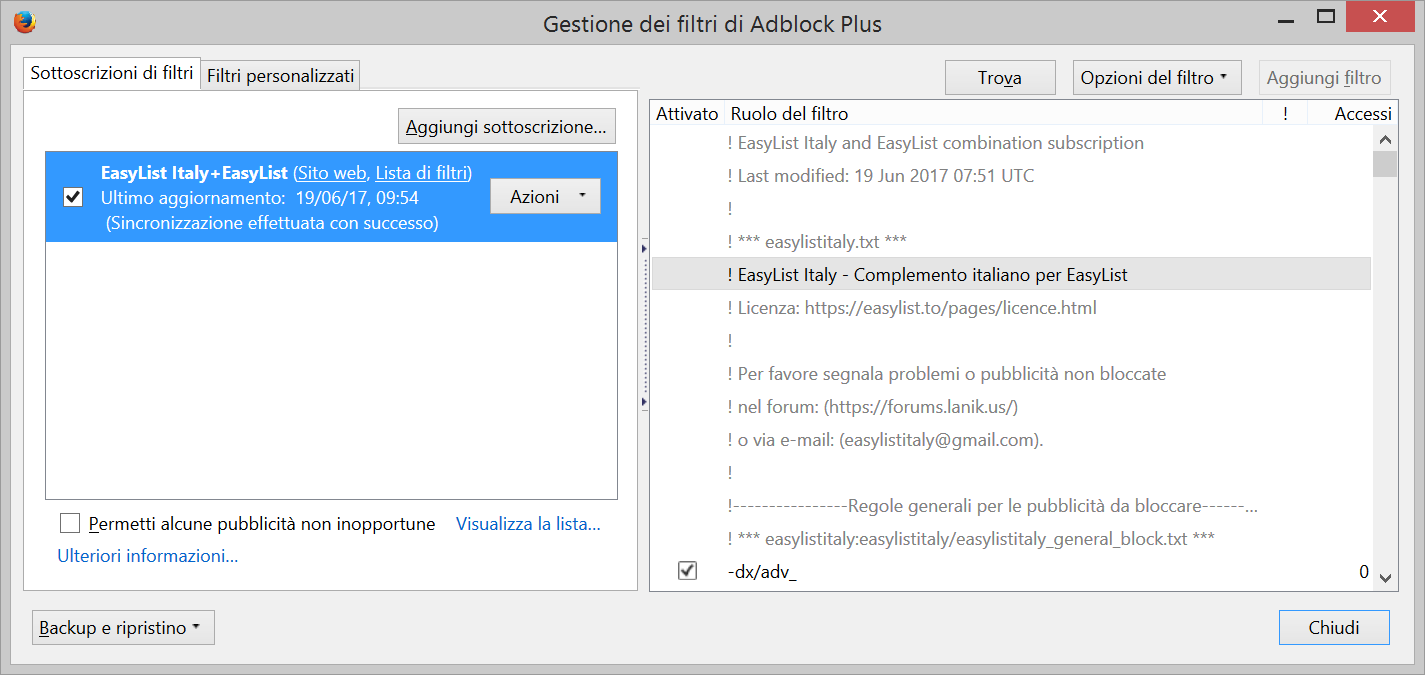Screen dimensions: 1425x675
Task: Select the 'EasyList Italy and EasyList combination subscription' row
Action: (1011, 142)
